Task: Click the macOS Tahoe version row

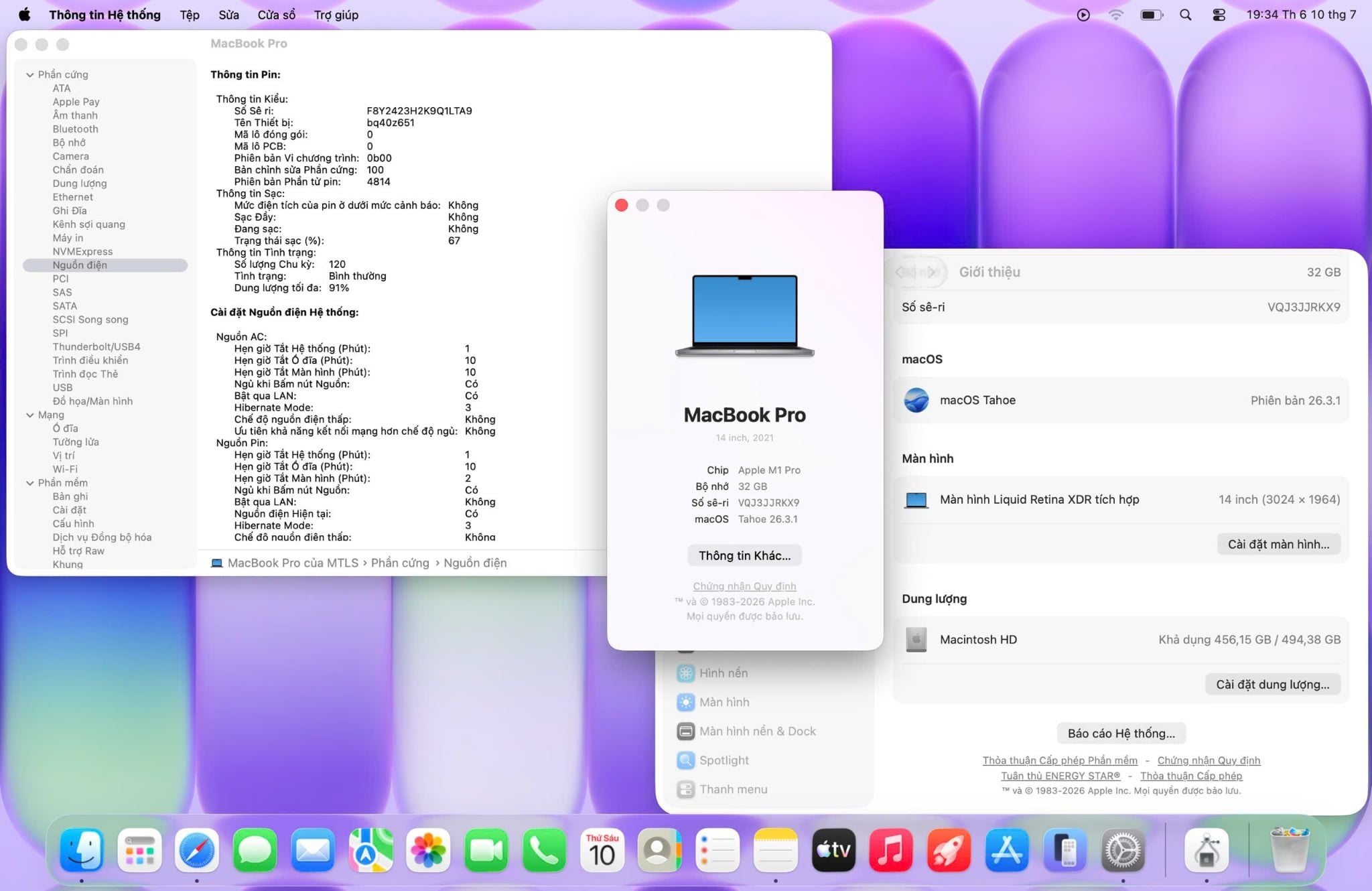Action: [x=1121, y=401]
